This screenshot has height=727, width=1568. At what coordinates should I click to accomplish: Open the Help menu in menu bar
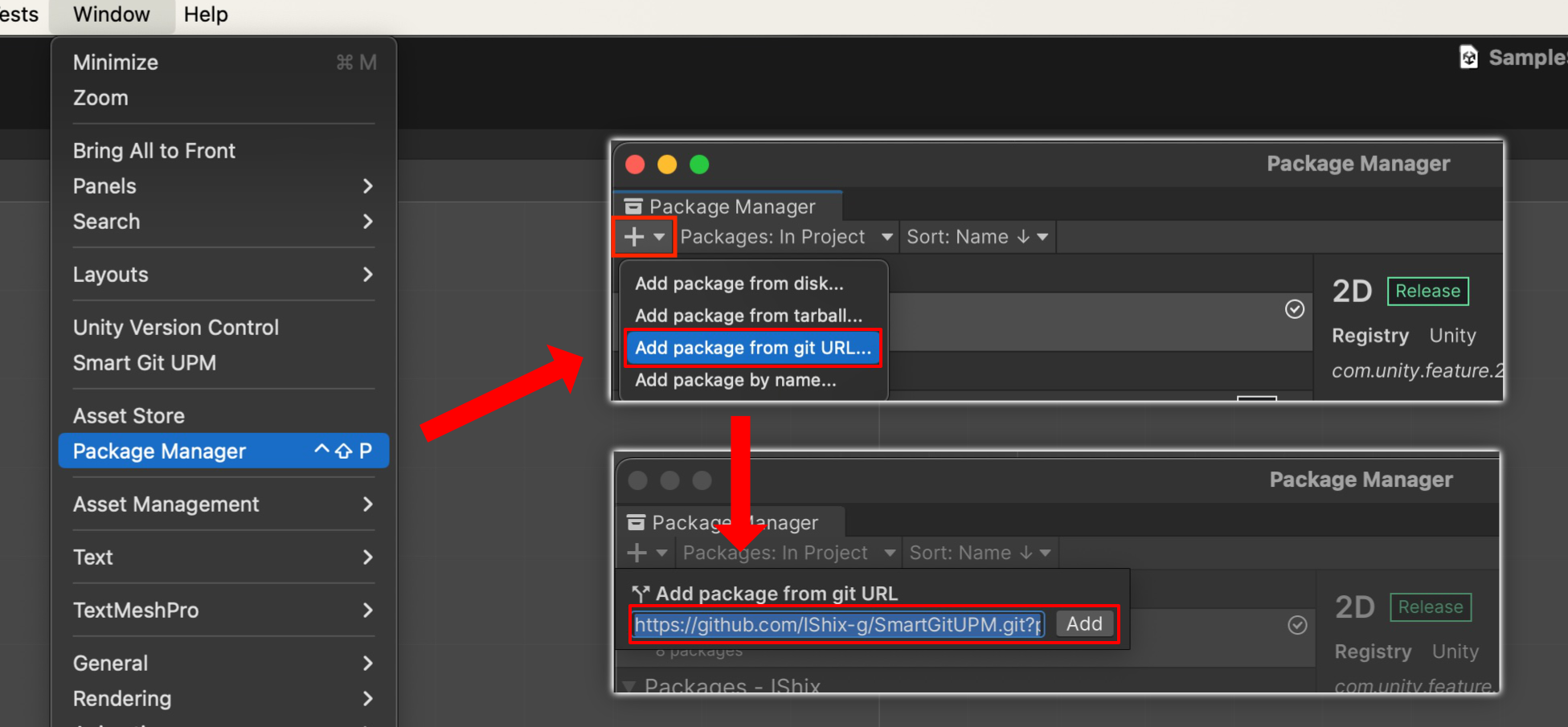tap(206, 14)
